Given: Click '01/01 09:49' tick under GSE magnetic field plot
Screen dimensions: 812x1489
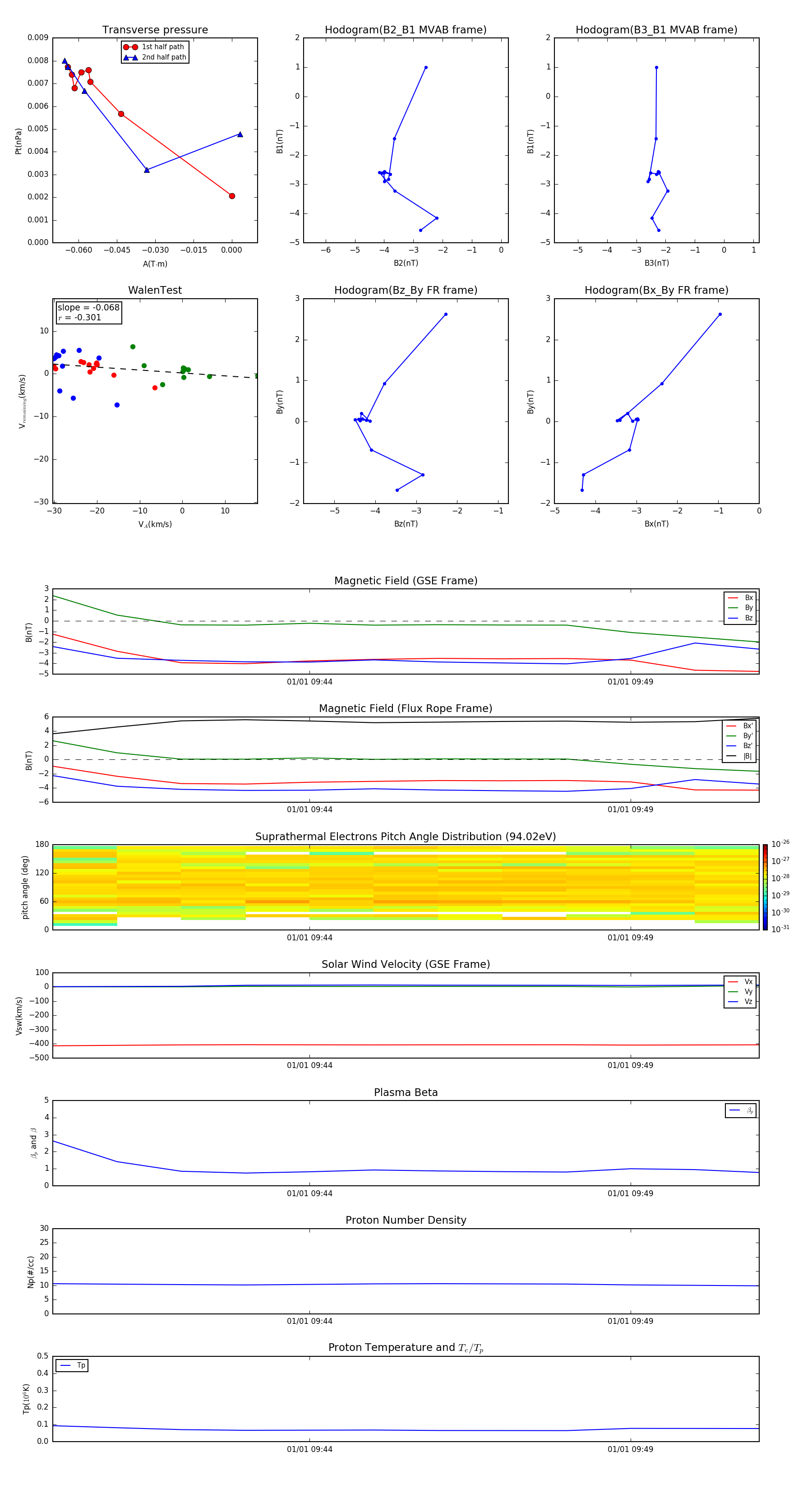Looking at the screenshot, I should tap(630, 682).
